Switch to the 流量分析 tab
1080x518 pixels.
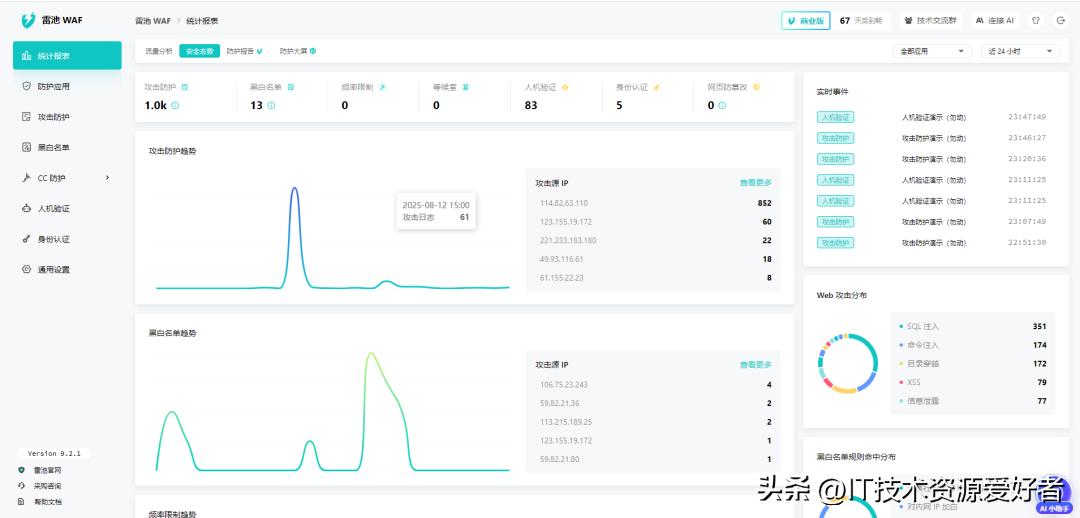pyautogui.click(x=158, y=51)
